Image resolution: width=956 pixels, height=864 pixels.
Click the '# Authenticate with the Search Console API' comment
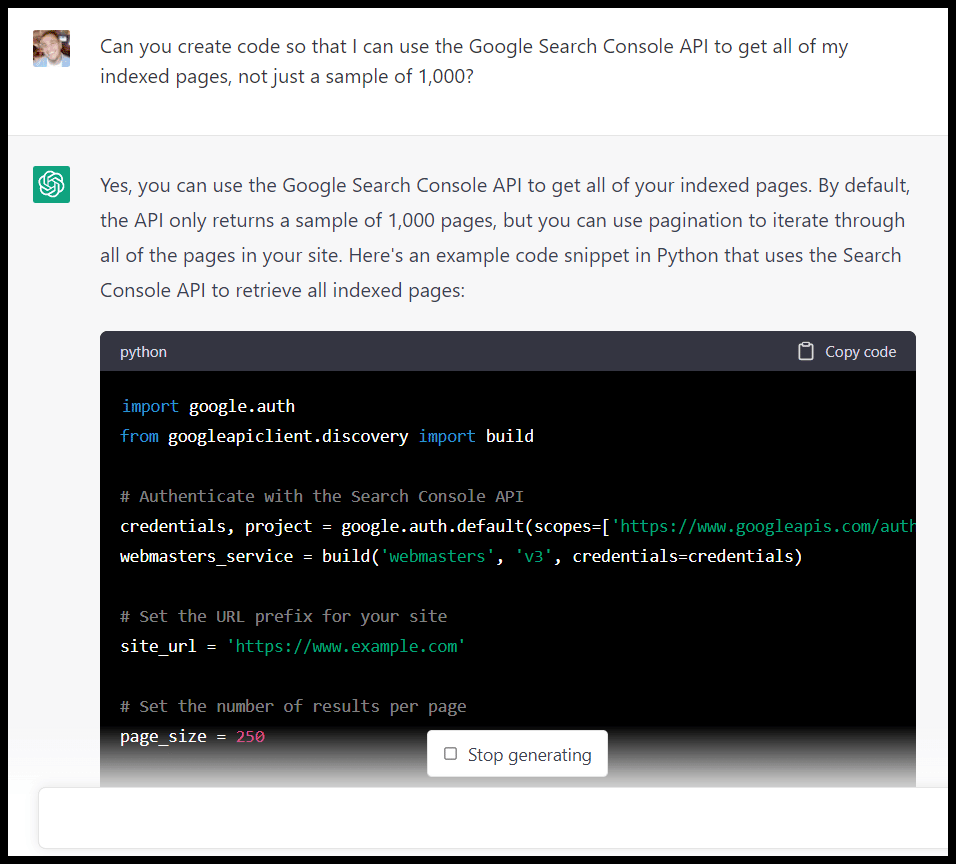[x=321, y=496]
